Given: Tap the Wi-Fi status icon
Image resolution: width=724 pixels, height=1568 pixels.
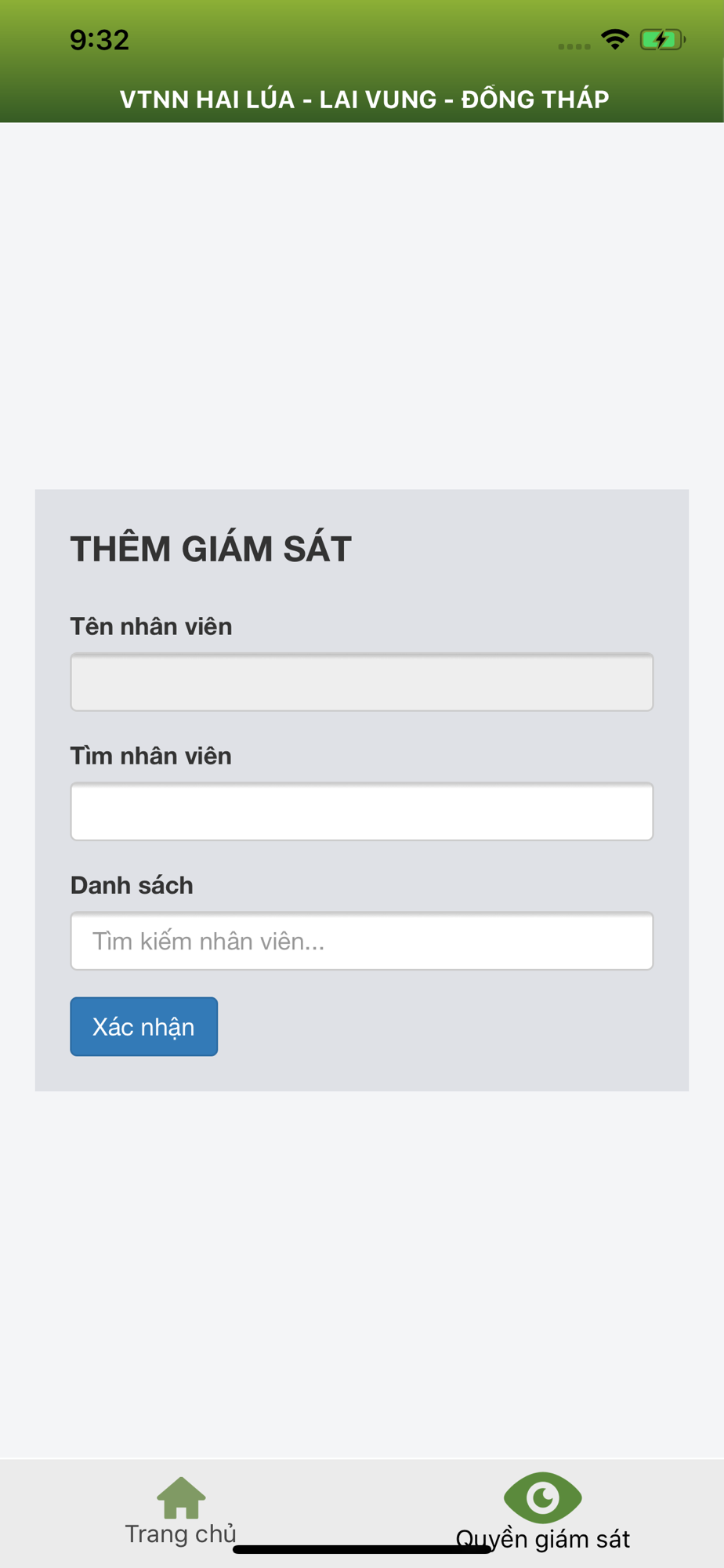Looking at the screenshot, I should pos(615,39).
